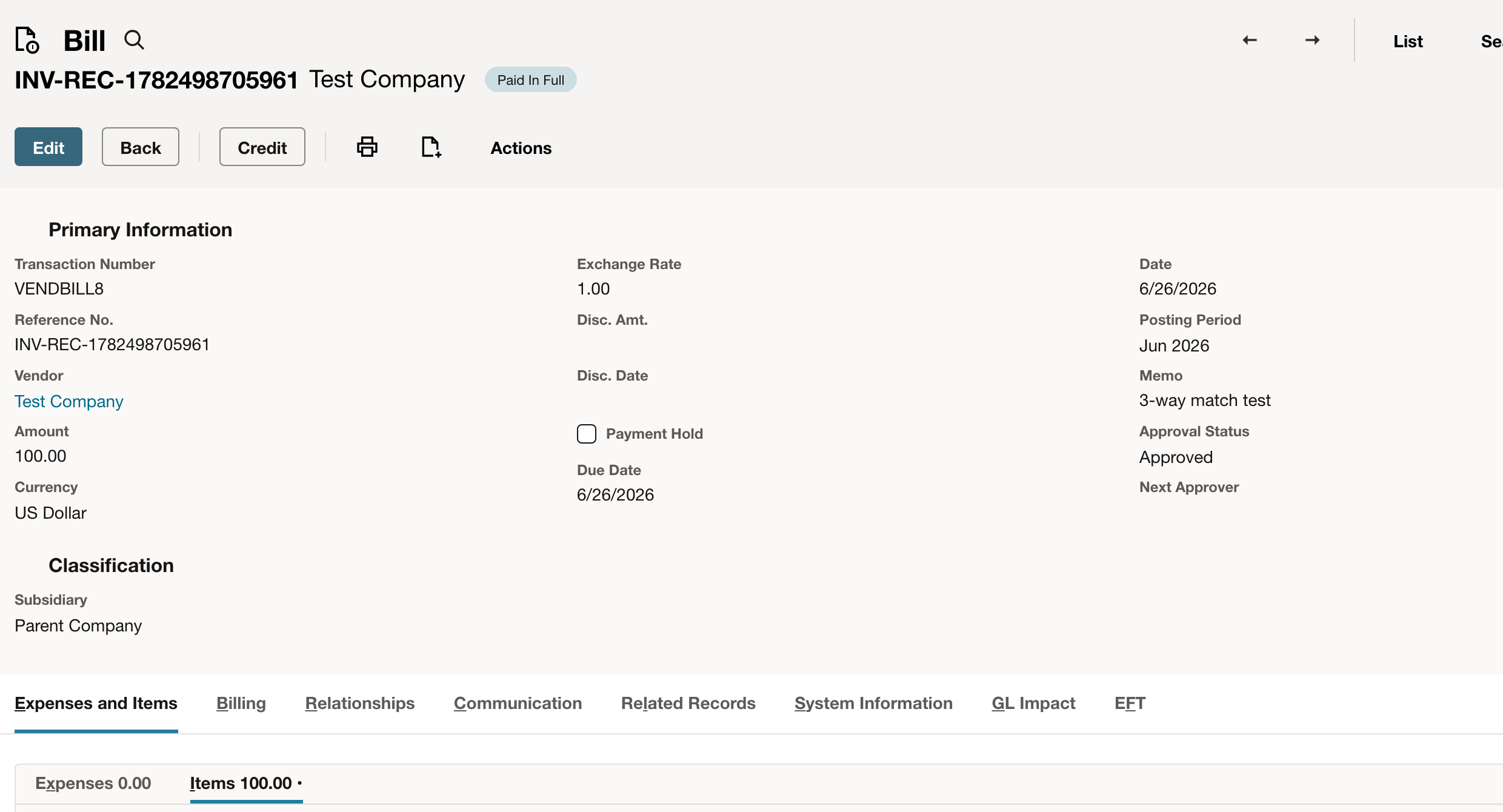Screen dimensions: 1503x812
Task: Click the new document plus icon
Action: pyautogui.click(x=431, y=147)
